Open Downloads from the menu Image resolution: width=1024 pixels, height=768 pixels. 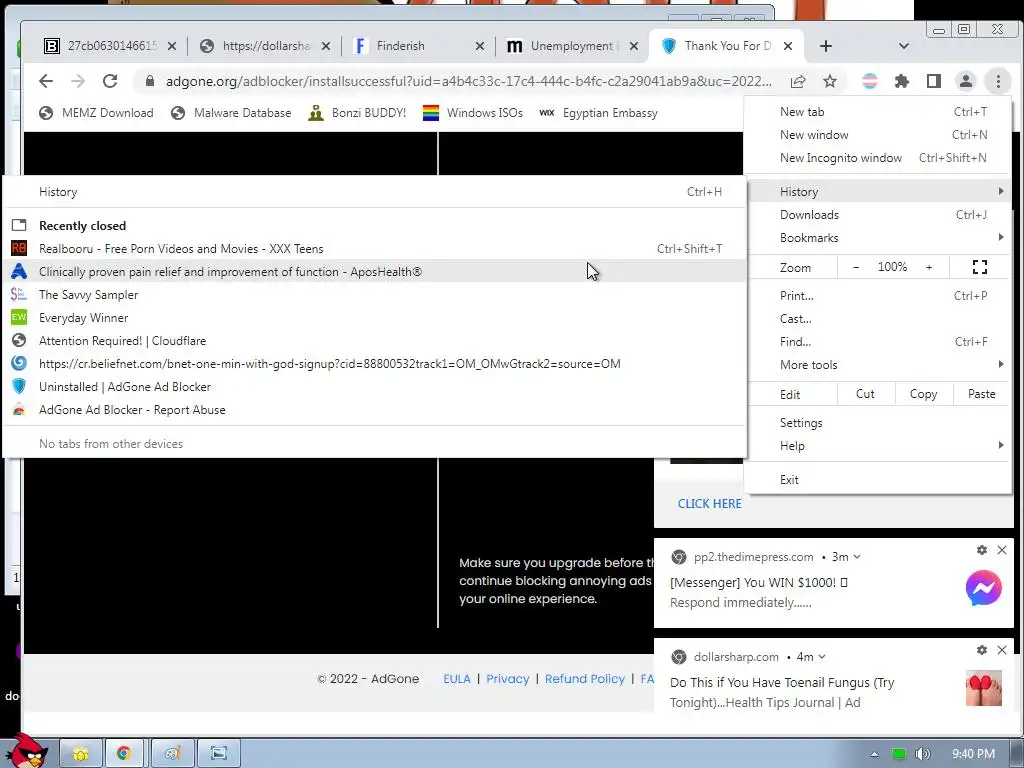coord(877,215)
